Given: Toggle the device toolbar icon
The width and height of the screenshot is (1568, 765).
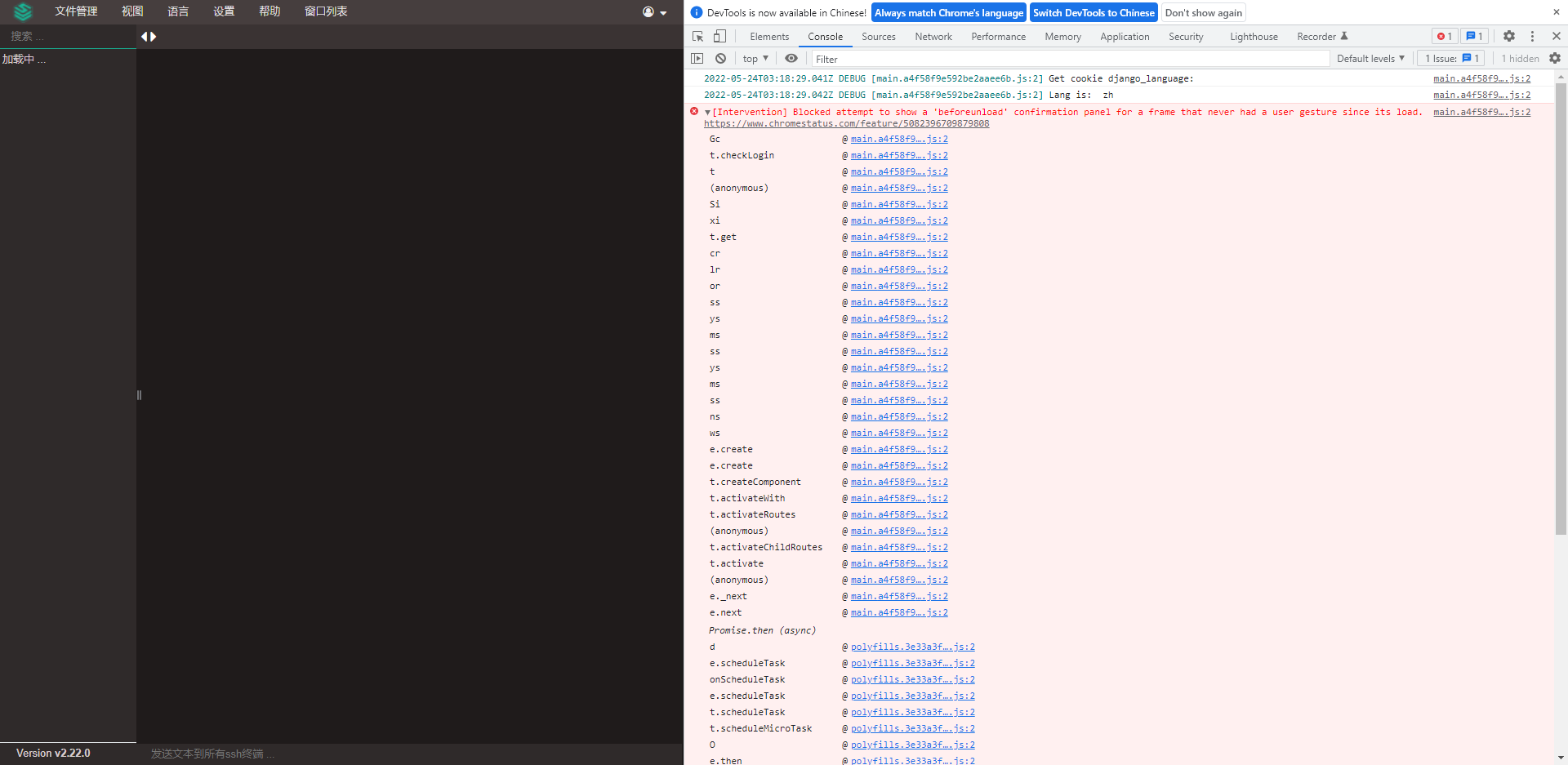Looking at the screenshot, I should coord(719,36).
